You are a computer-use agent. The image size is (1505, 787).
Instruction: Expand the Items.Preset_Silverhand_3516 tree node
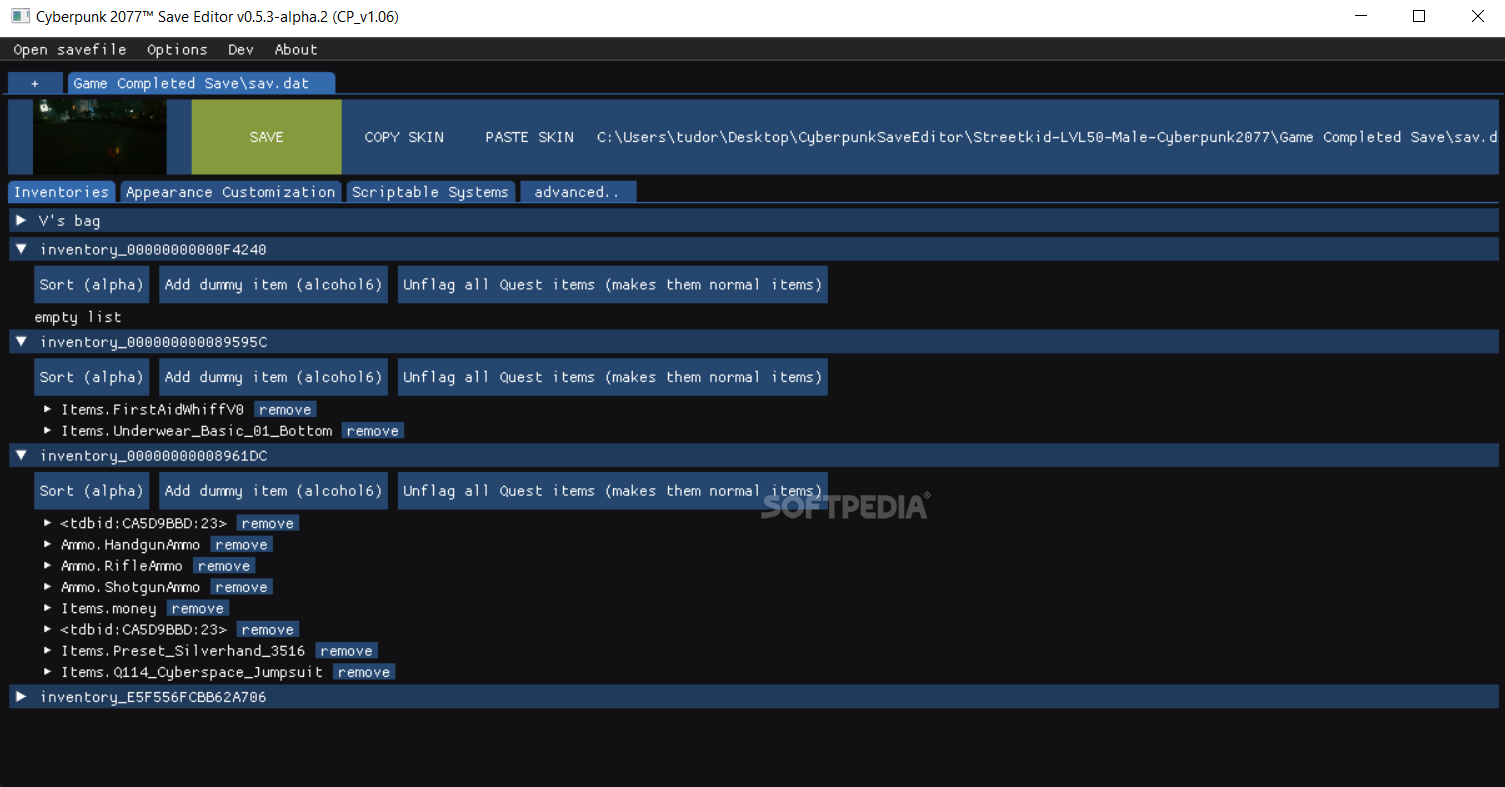click(47, 651)
